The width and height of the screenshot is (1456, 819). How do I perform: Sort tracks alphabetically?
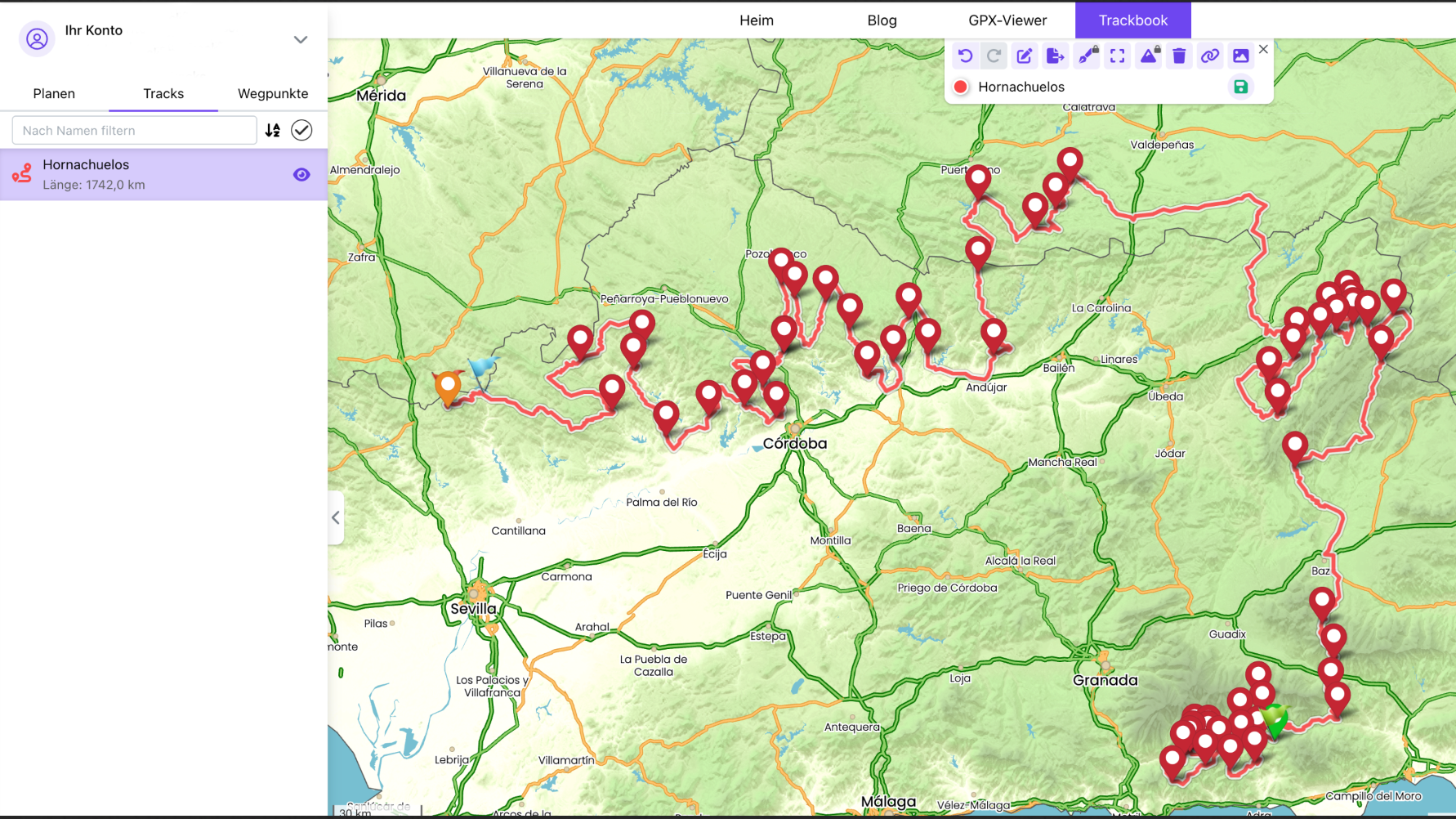point(273,130)
